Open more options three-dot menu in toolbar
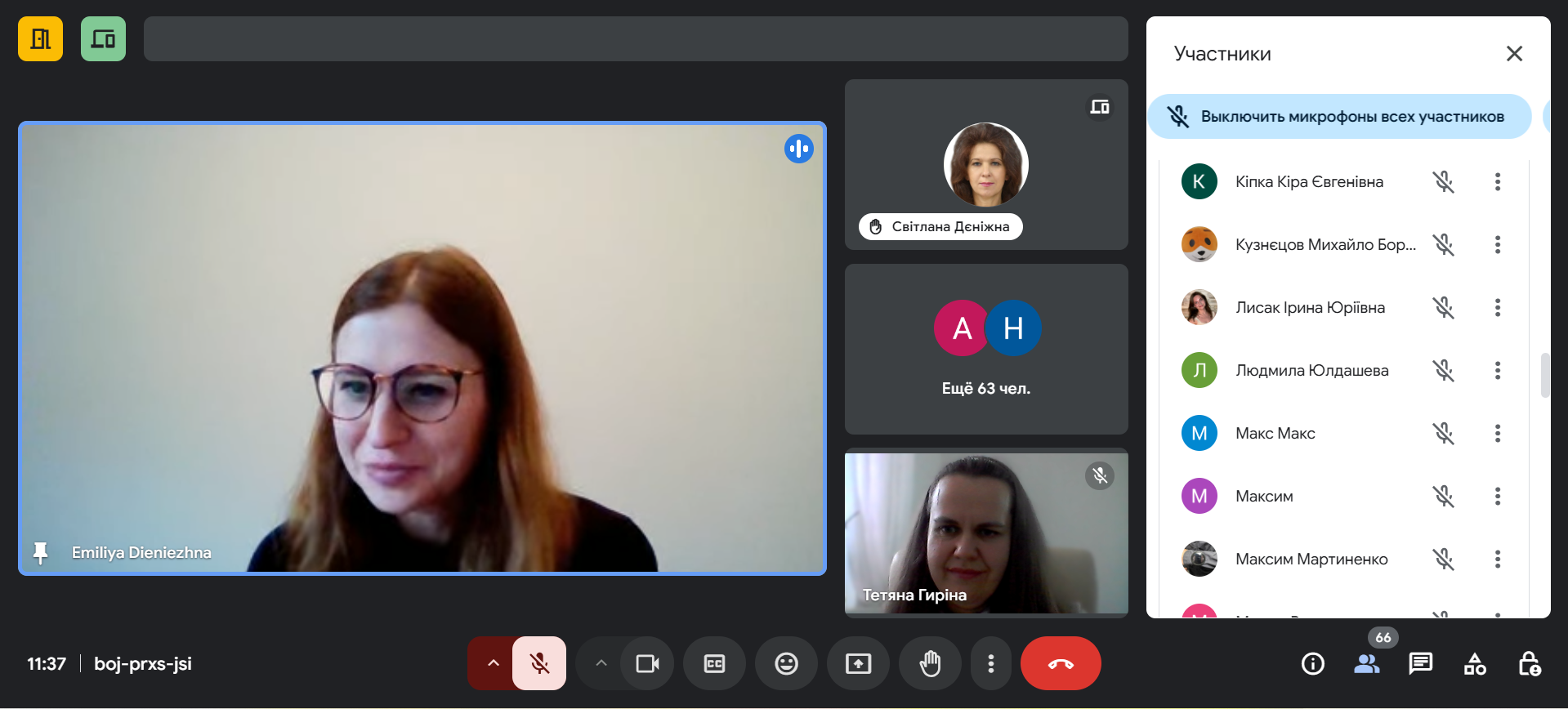 tap(990, 663)
